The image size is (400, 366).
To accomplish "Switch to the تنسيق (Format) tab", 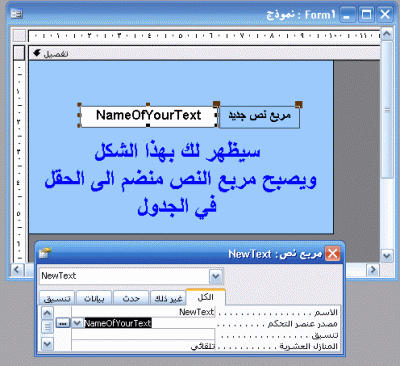I will tap(57, 298).
